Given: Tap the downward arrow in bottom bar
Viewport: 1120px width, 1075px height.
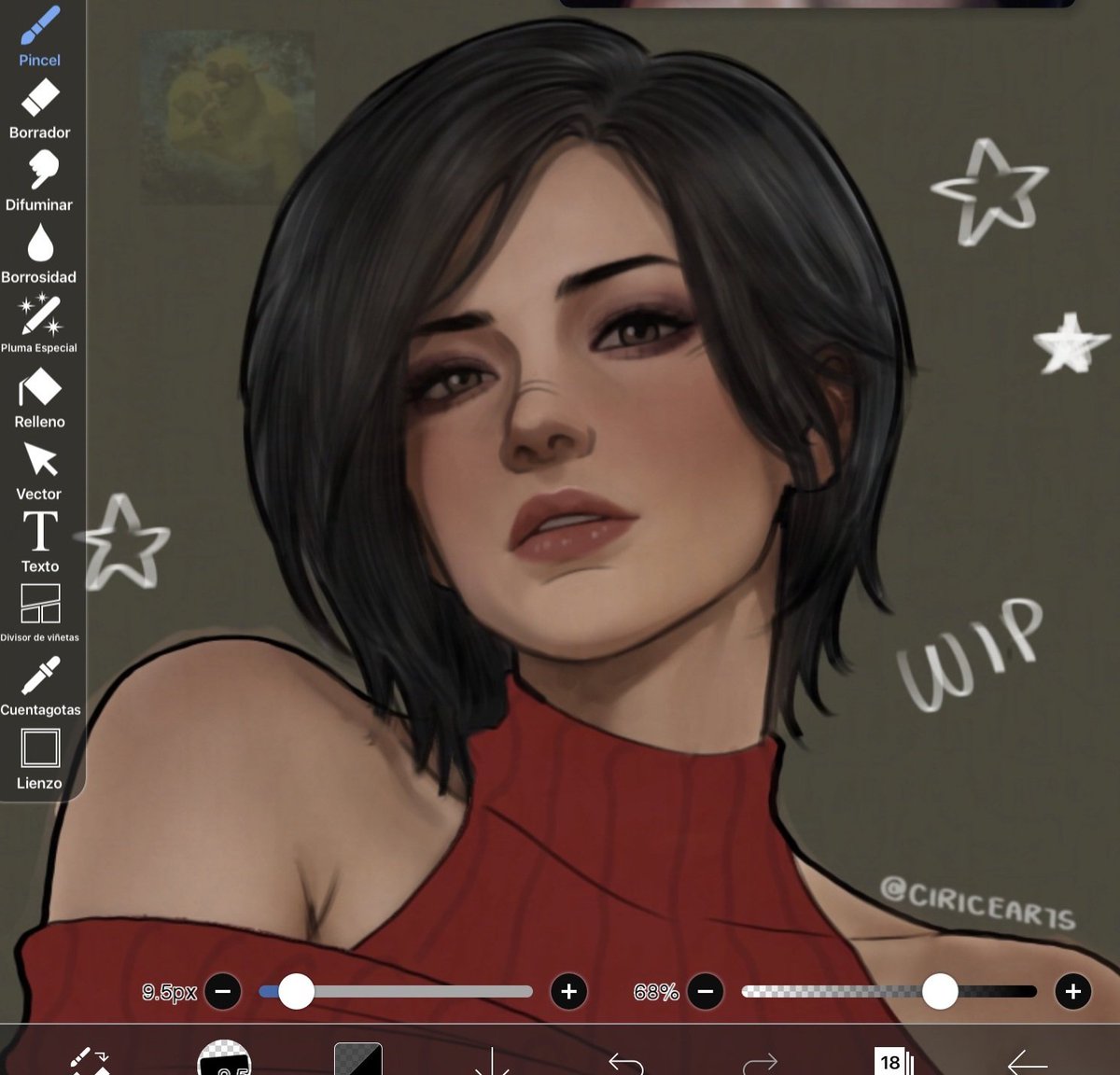Looking at the screenshot, I should (492, 1062).
